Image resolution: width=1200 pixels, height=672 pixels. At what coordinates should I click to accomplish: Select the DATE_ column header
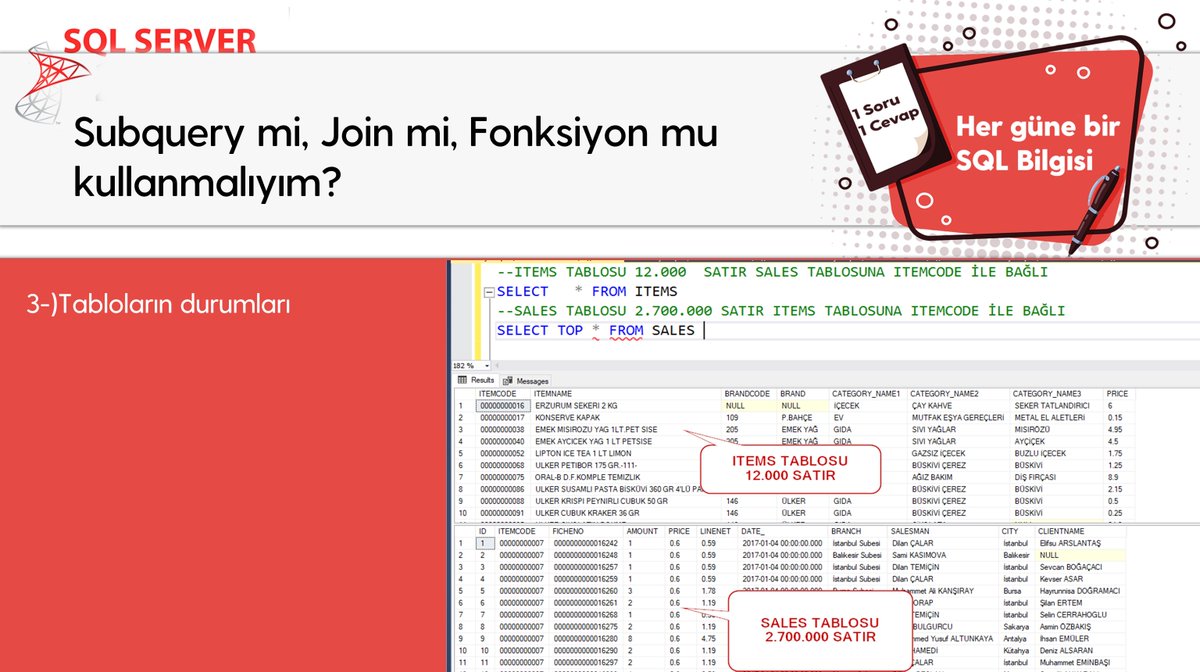click(x=754, y=532)
